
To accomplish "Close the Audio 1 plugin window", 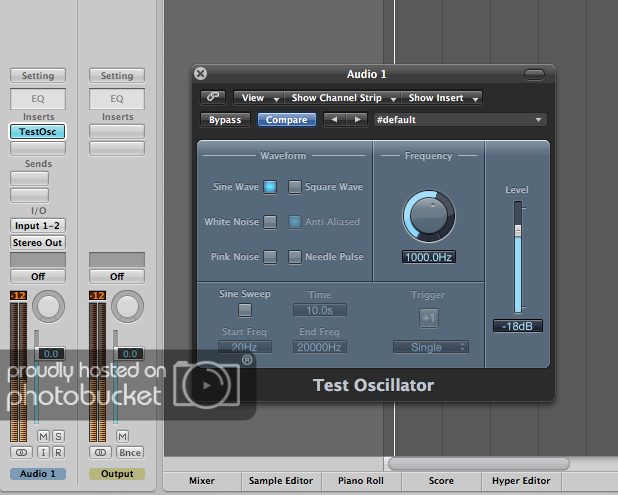I will point(201,73).
